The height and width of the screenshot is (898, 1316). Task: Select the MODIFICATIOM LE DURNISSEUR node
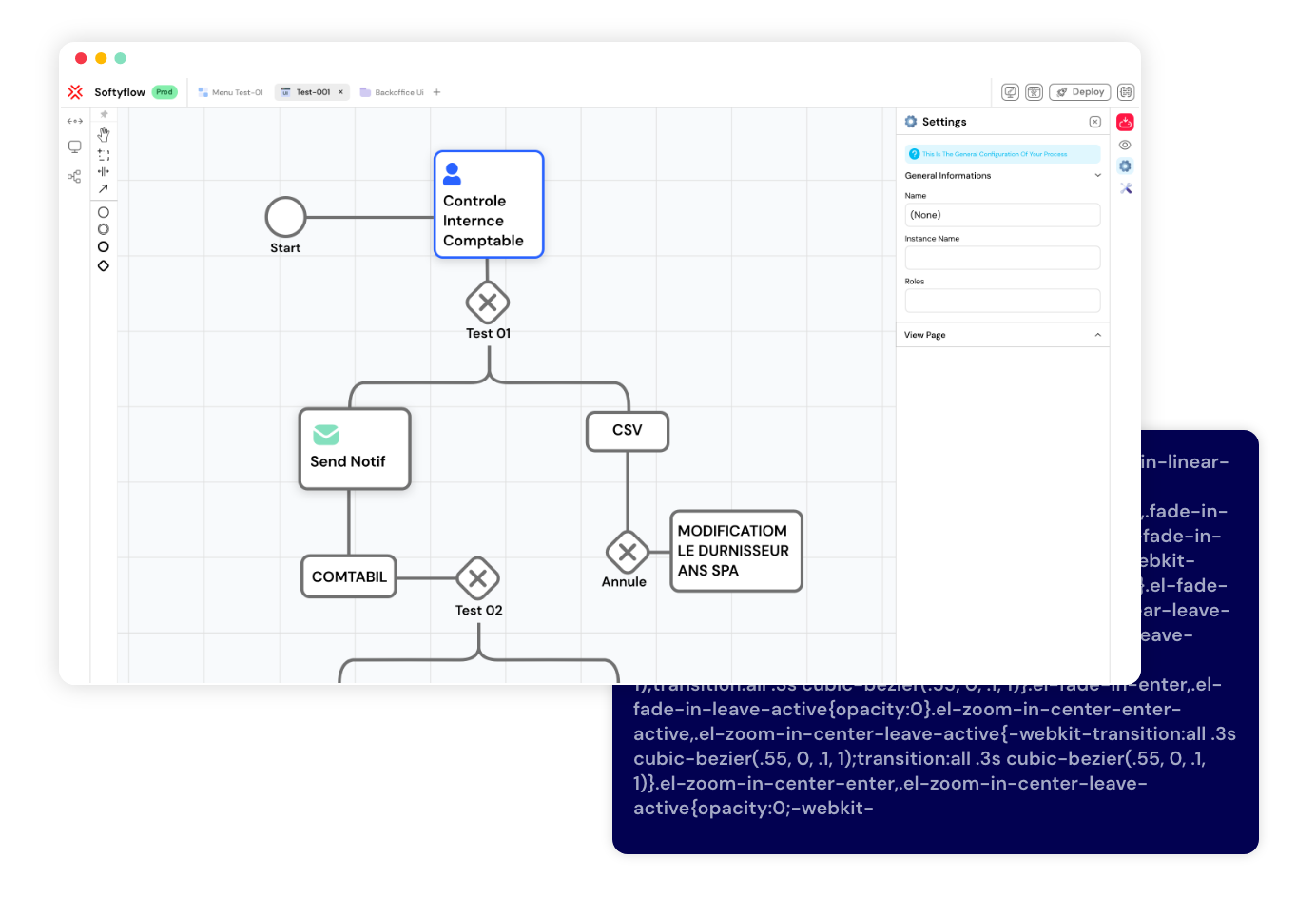tap(737, 551)
